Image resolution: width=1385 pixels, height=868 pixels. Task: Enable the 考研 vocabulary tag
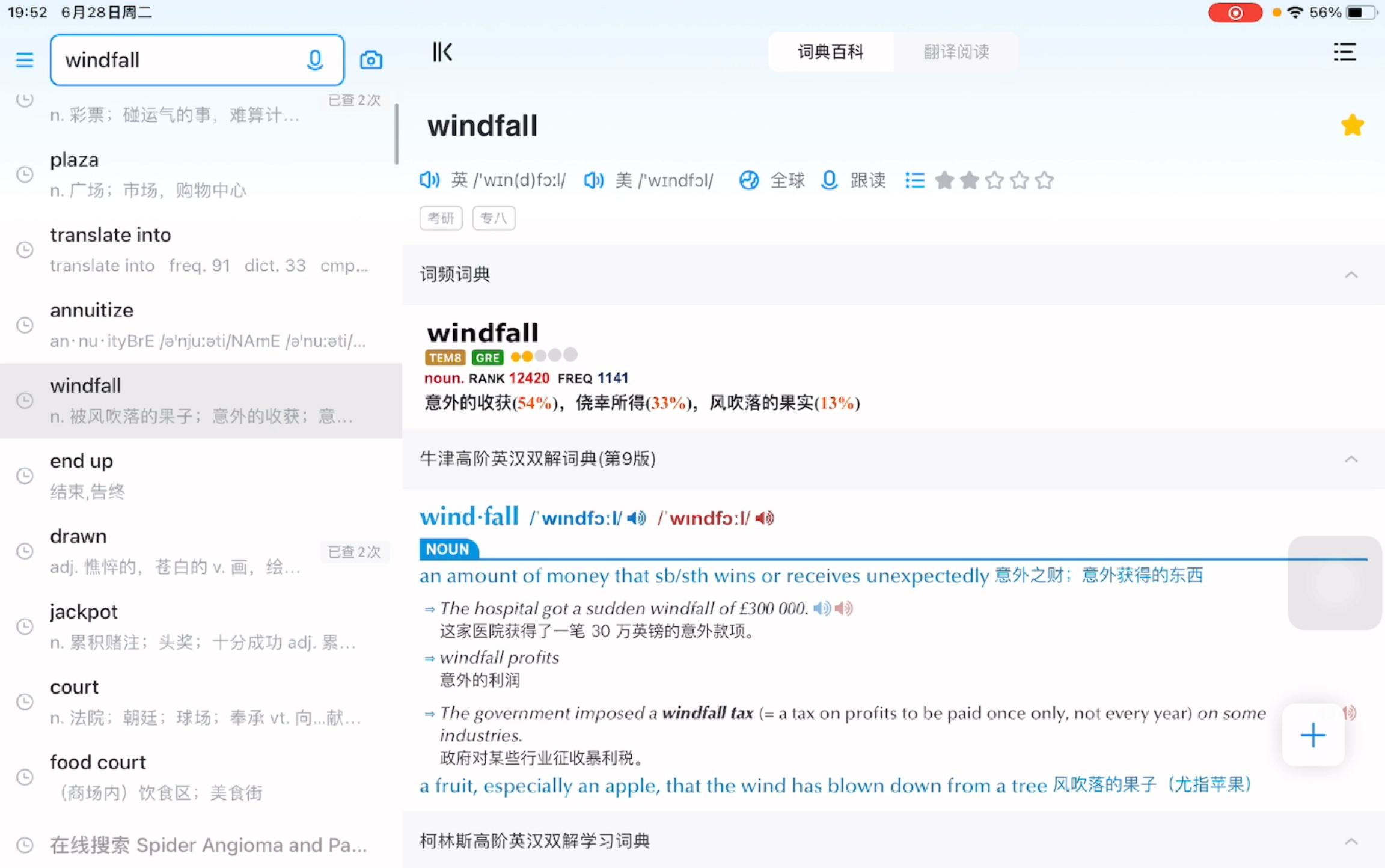tap(440, 217)
